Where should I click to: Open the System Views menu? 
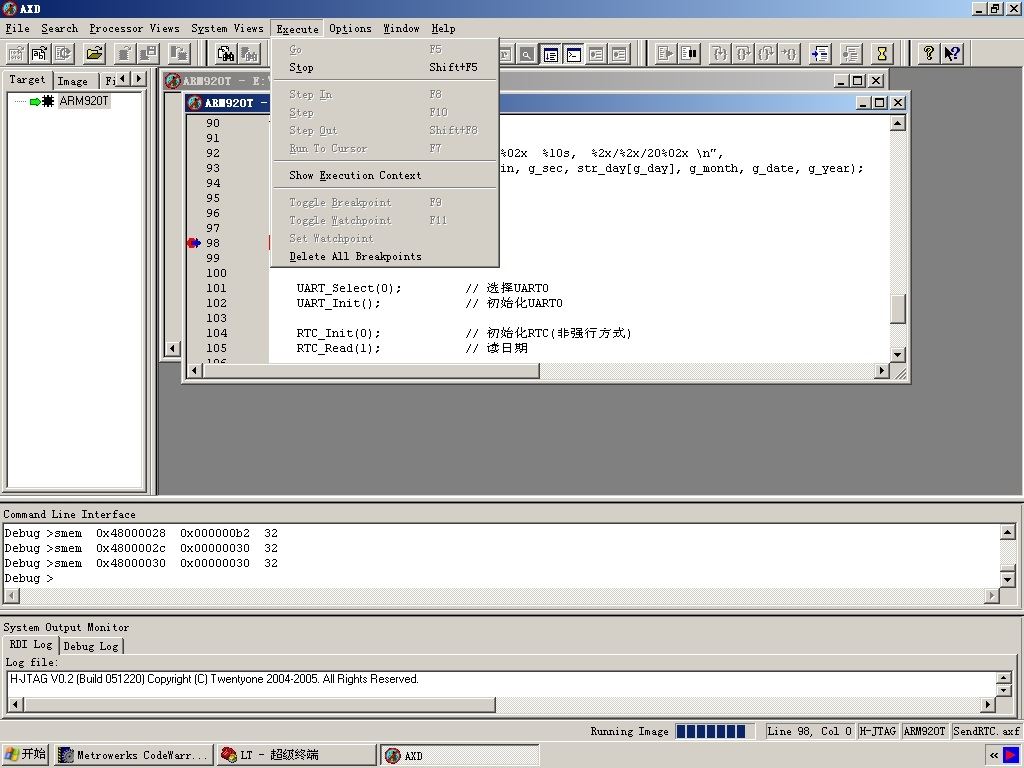[227, 28]
